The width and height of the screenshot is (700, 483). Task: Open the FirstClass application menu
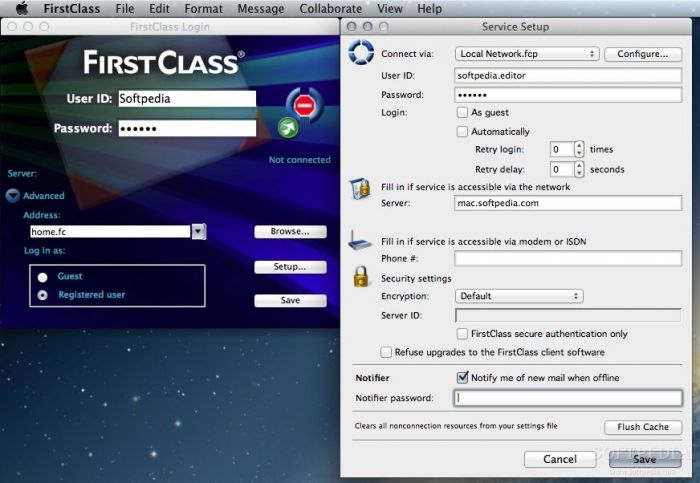(72, 8)
